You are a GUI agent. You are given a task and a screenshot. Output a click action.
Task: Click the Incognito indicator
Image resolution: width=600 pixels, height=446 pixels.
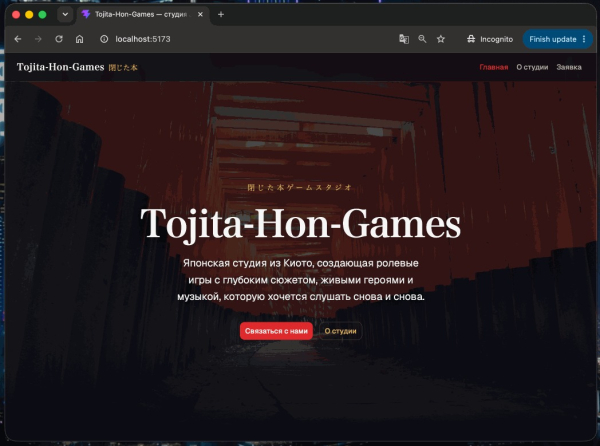click(x=490, y=39)
